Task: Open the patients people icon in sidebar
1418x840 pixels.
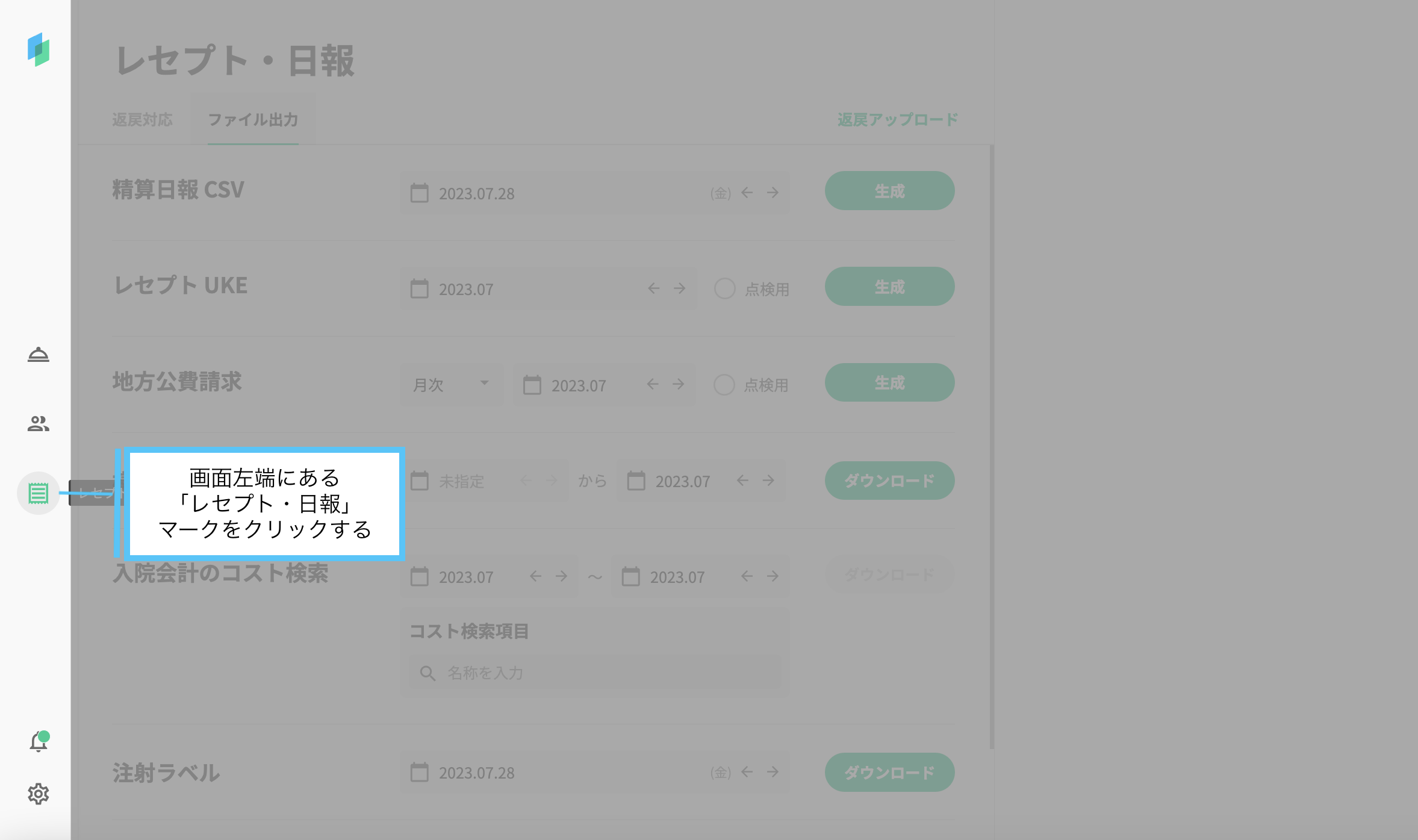Action: (38, 424)
